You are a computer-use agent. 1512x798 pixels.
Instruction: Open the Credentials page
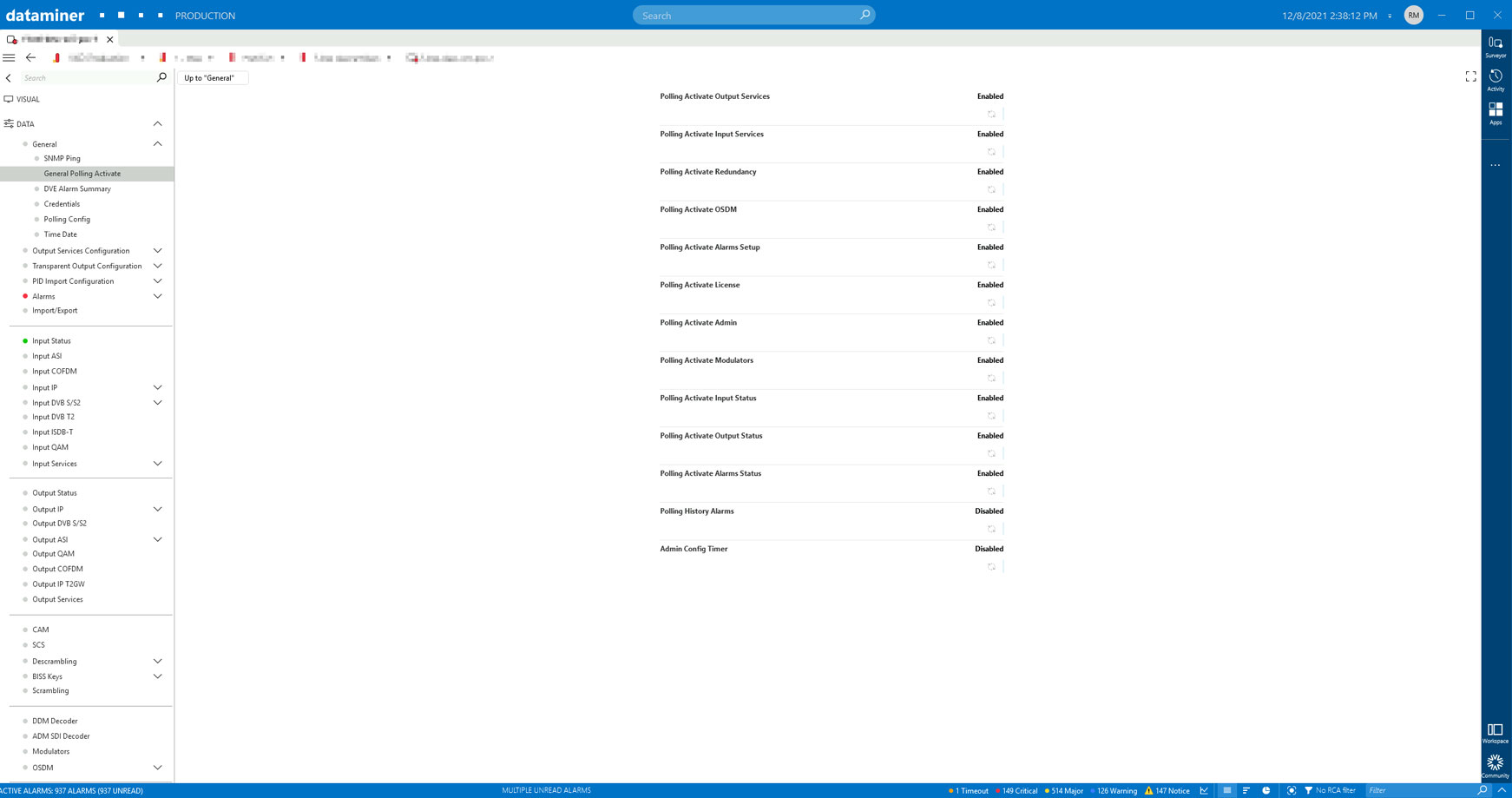tap(62, 204)
